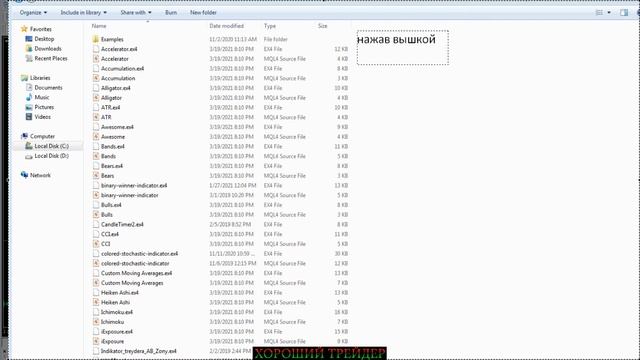Click the Awesome MQL4 source icon
Screen dimensions: 640x360
click(x=96, y=137)
